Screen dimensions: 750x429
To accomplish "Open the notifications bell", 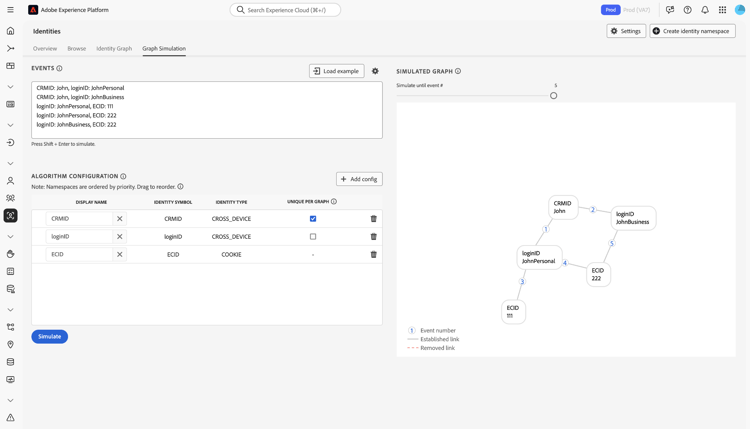I will (705, 10).
